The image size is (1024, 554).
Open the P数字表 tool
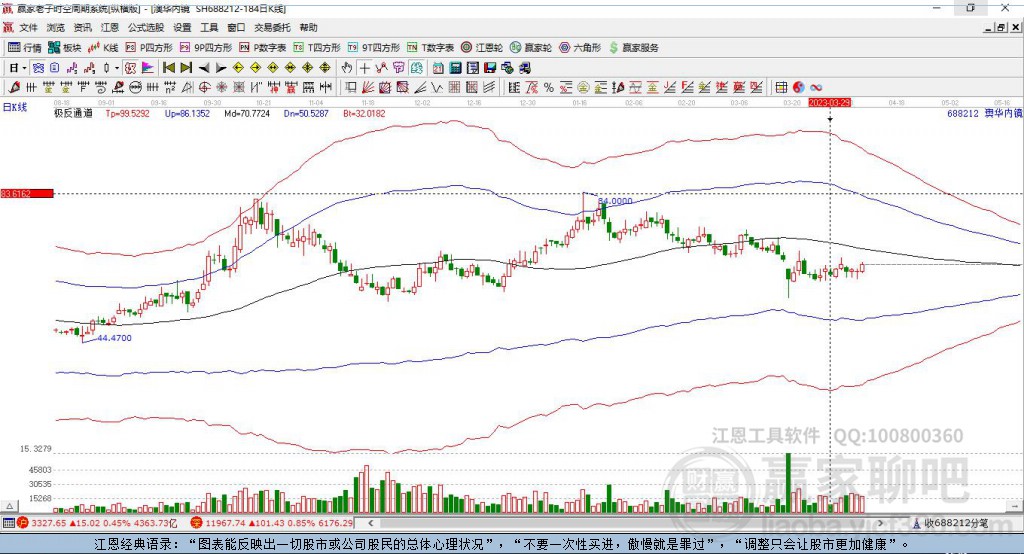click(263, 48)
